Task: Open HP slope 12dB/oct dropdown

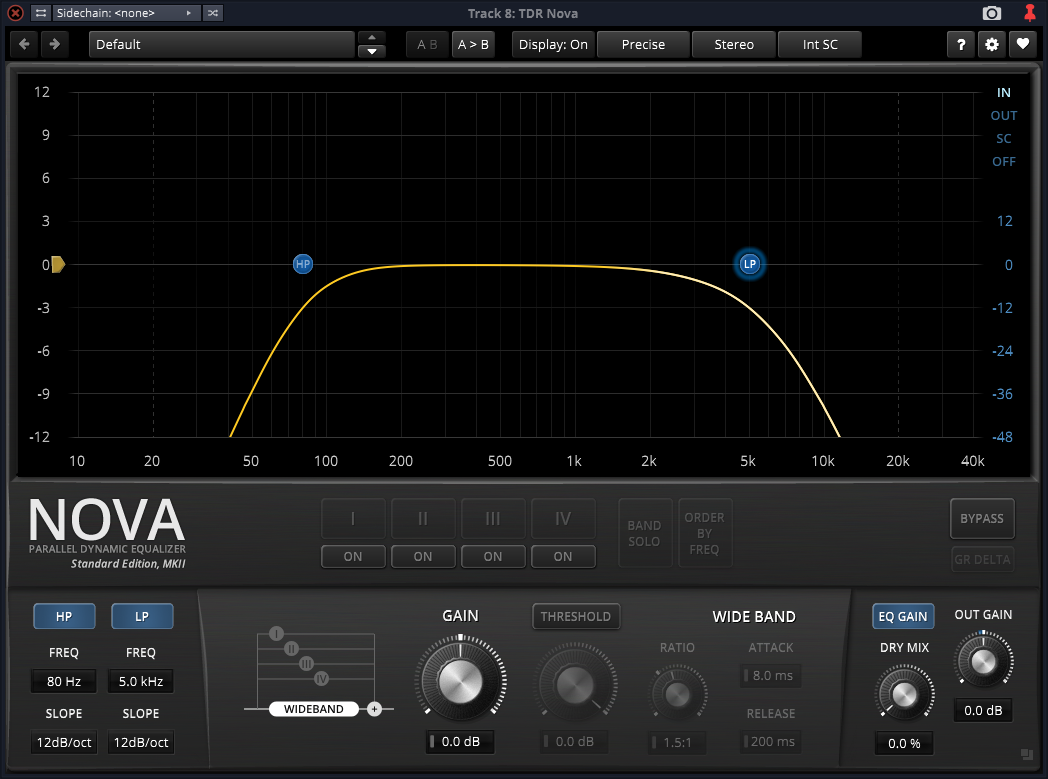Action: coord(64,742)
